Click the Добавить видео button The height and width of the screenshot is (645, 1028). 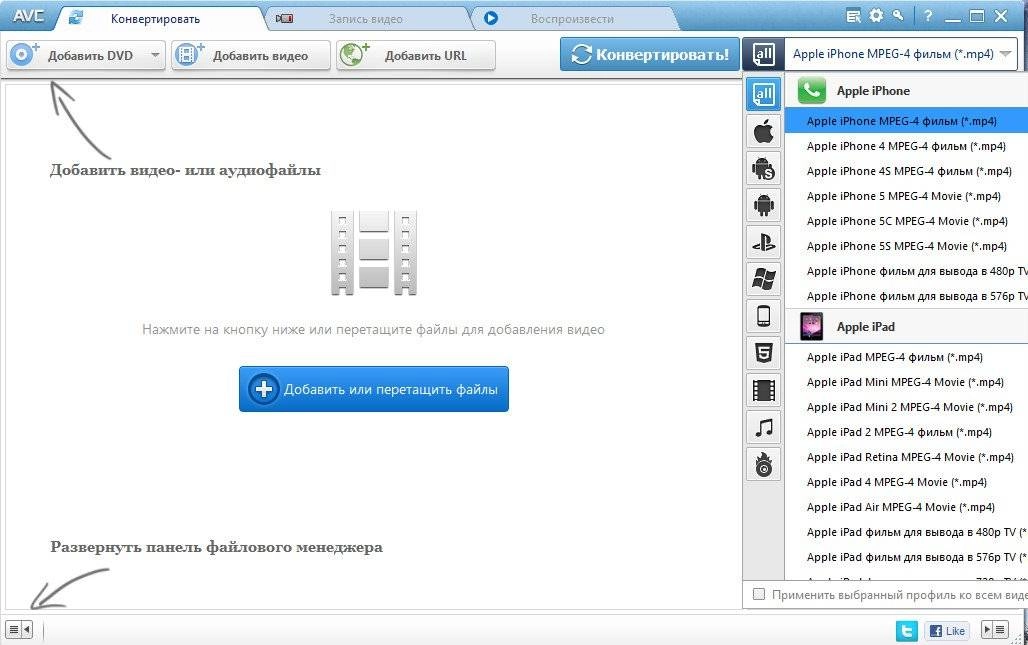click(x=251, y=56)
